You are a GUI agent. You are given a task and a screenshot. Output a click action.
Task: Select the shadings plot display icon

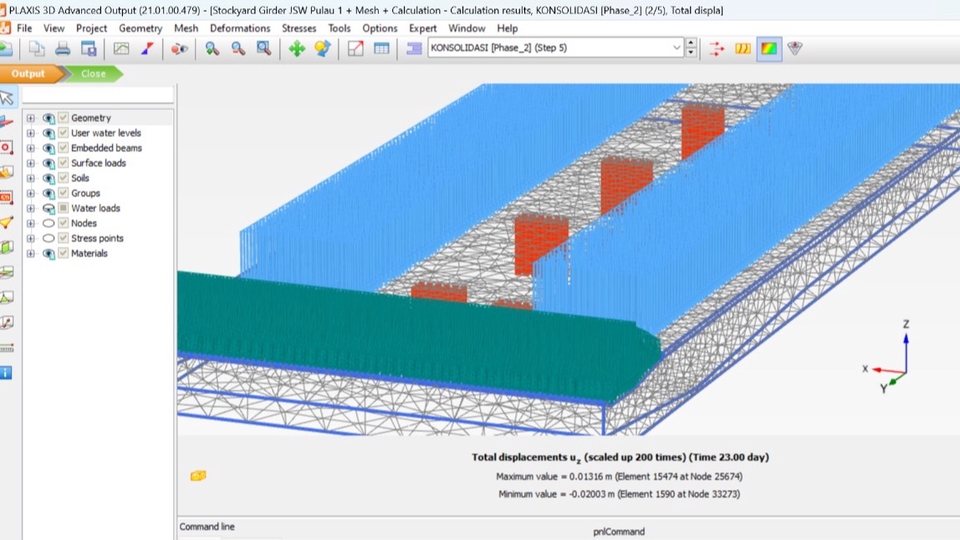768,48
